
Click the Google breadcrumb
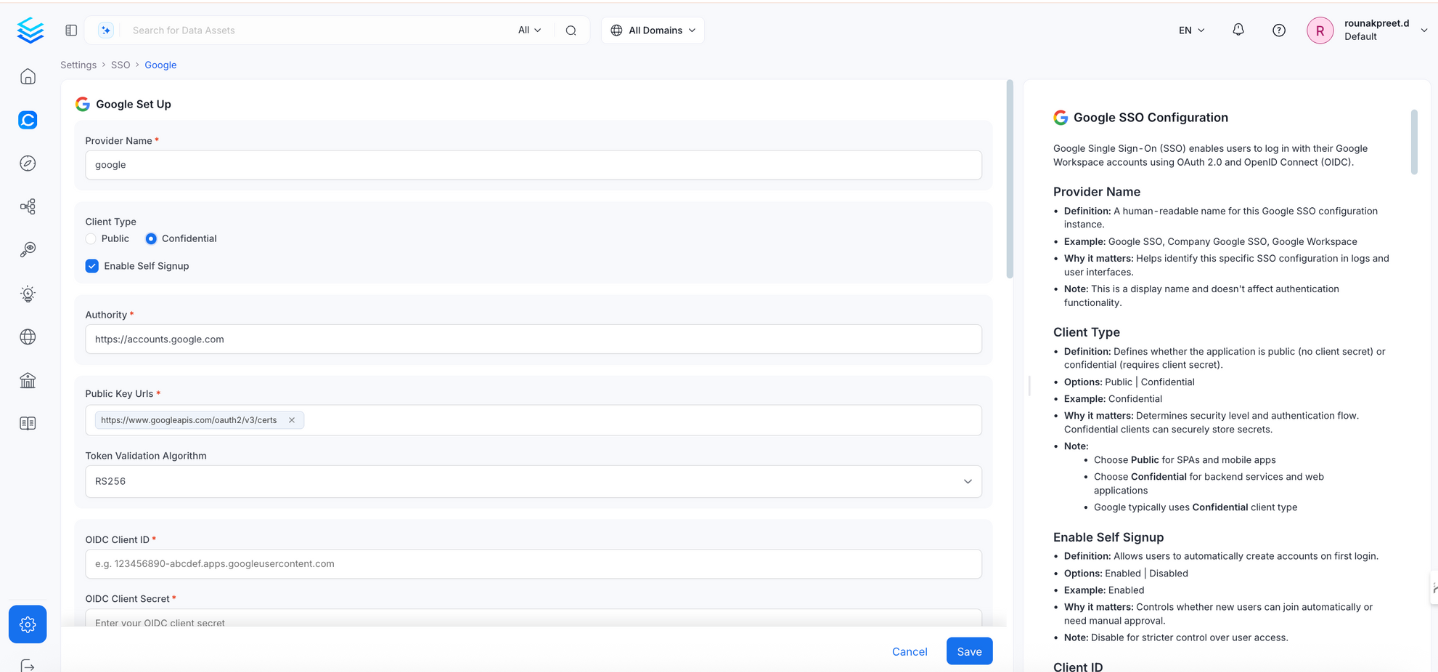coord(160,65)
